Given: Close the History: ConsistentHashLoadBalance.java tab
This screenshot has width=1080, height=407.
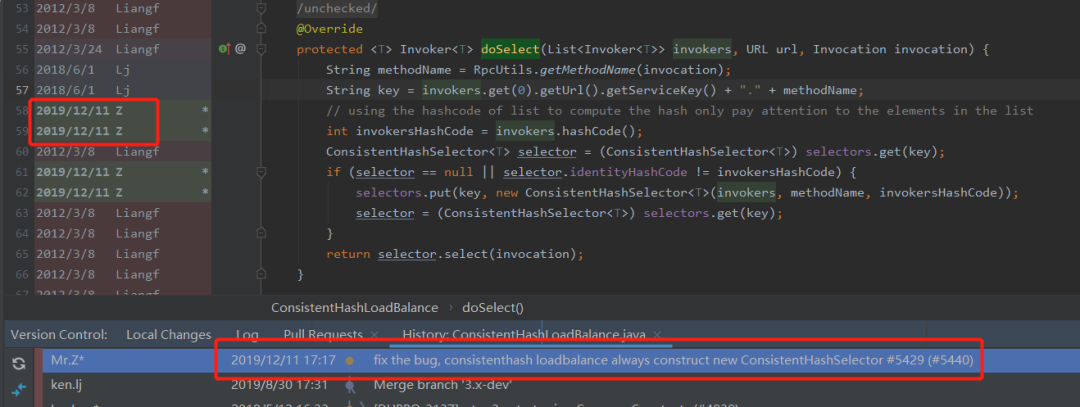Looking at the screenshot, I should click(x=657, y=335).
